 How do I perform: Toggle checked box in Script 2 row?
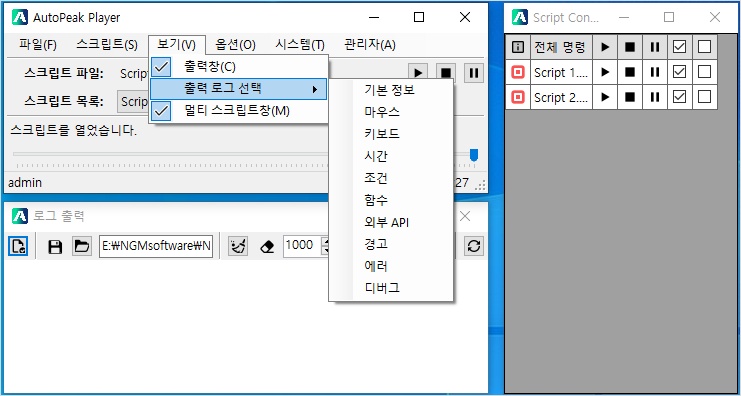coord(680,97)
